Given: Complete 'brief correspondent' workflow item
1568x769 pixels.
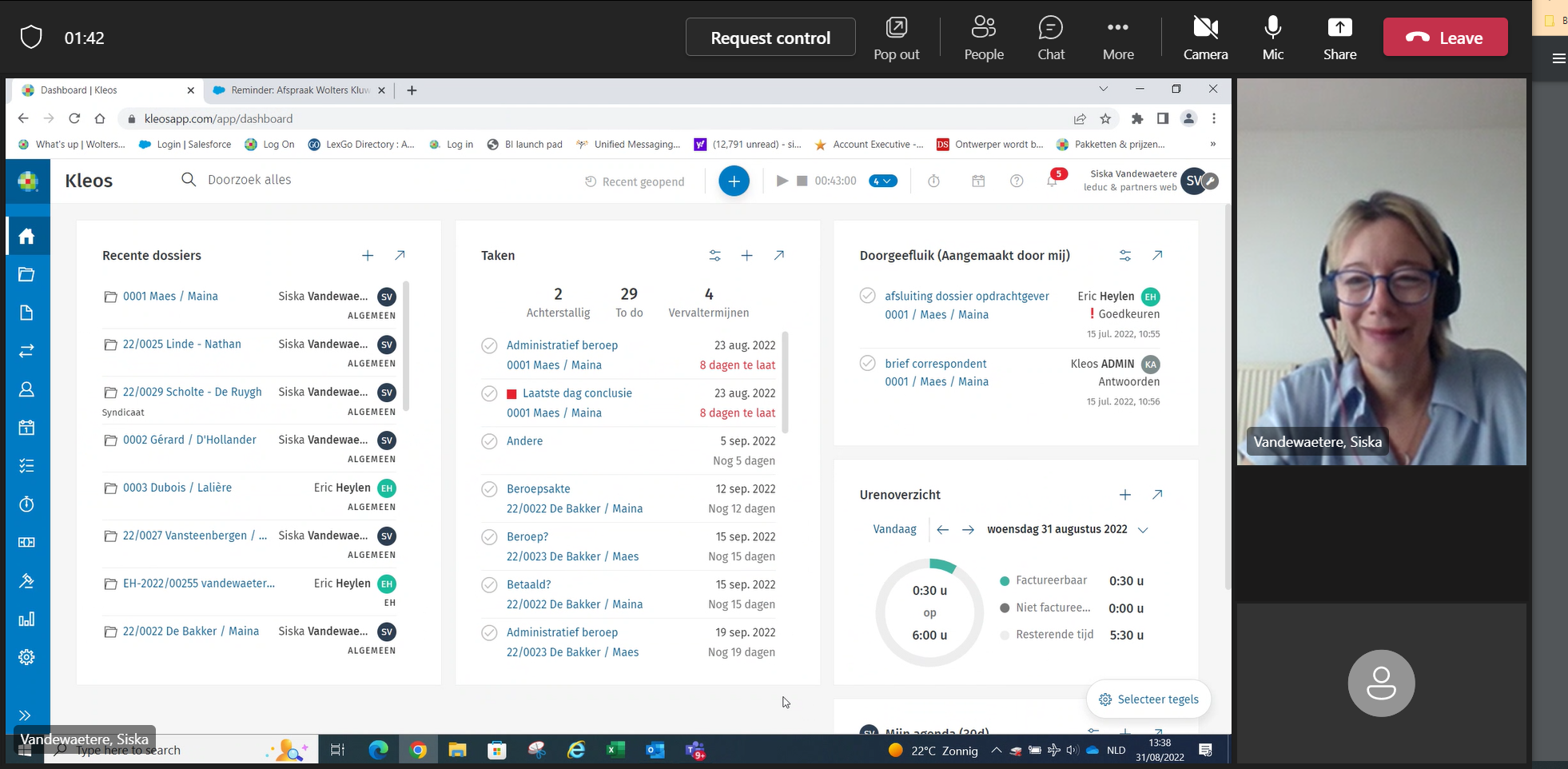Looking at the screenshot, I should coord(867,363).
